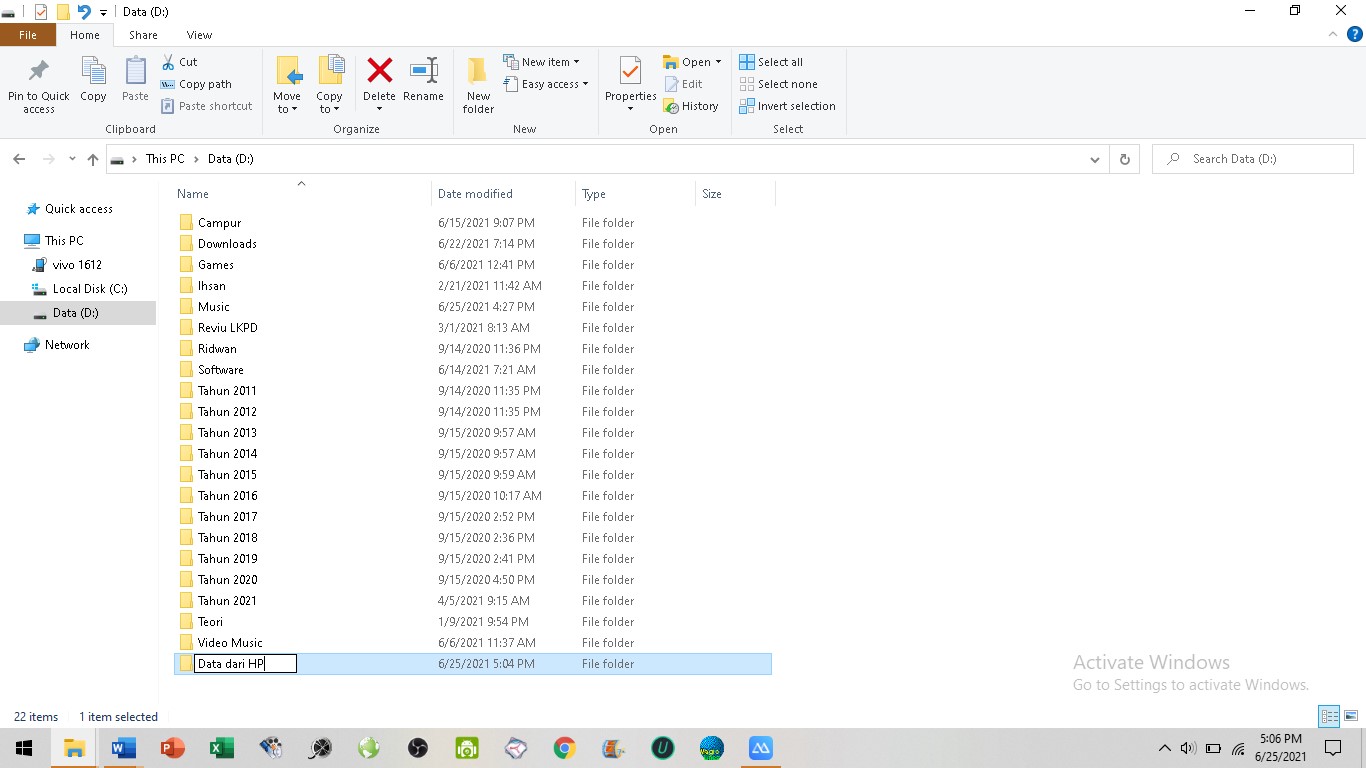Choose Invert selection
1366x768 pixels.
pos(787,106)
